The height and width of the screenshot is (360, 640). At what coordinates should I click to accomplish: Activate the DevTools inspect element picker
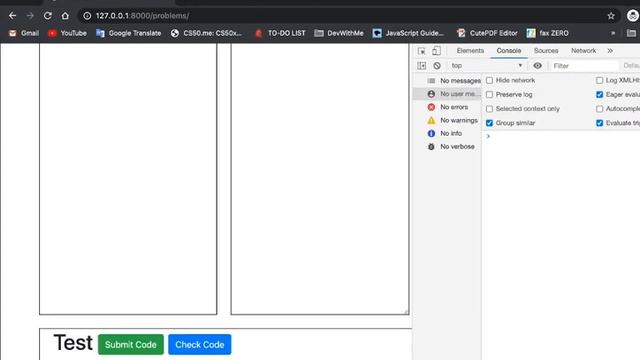pyautogui.click(x=422, y=51)
